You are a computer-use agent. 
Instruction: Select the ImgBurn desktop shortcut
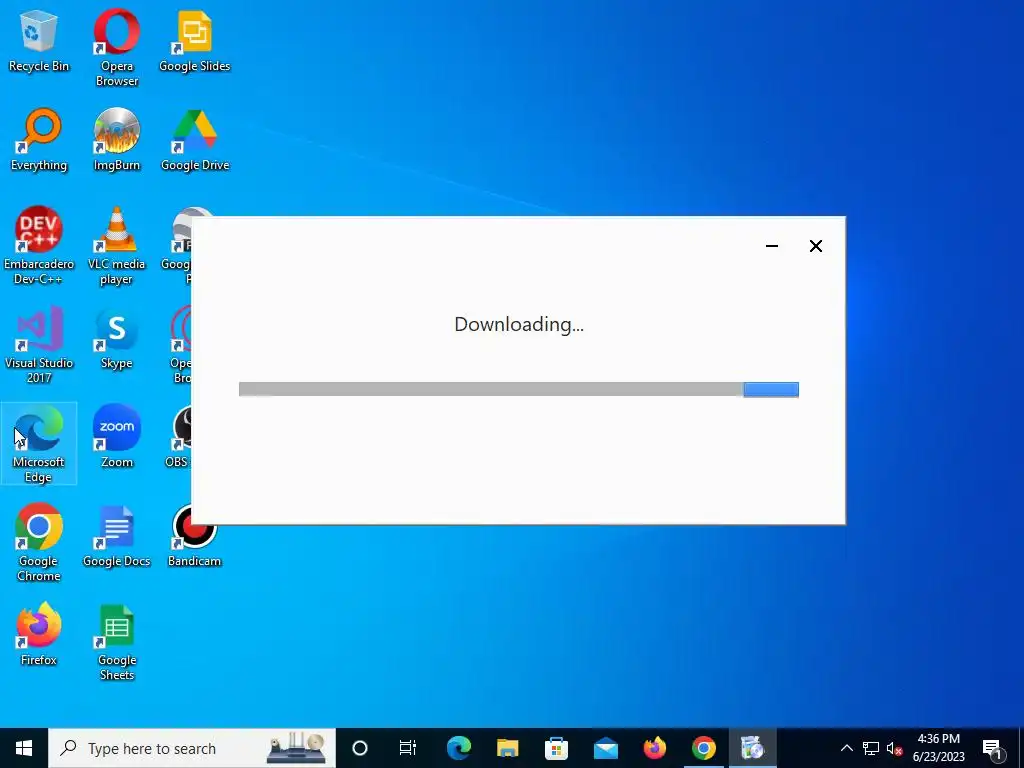117,140
